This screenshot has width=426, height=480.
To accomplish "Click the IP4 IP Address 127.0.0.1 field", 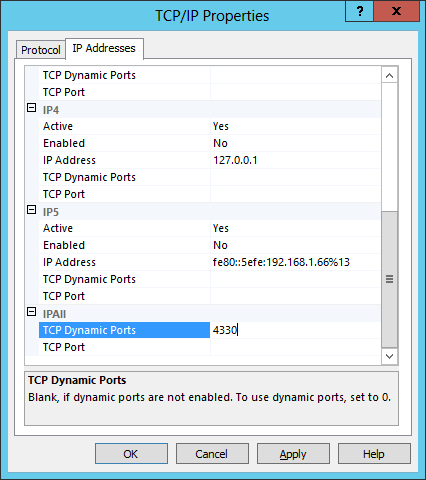I will (x=295, y=160).
